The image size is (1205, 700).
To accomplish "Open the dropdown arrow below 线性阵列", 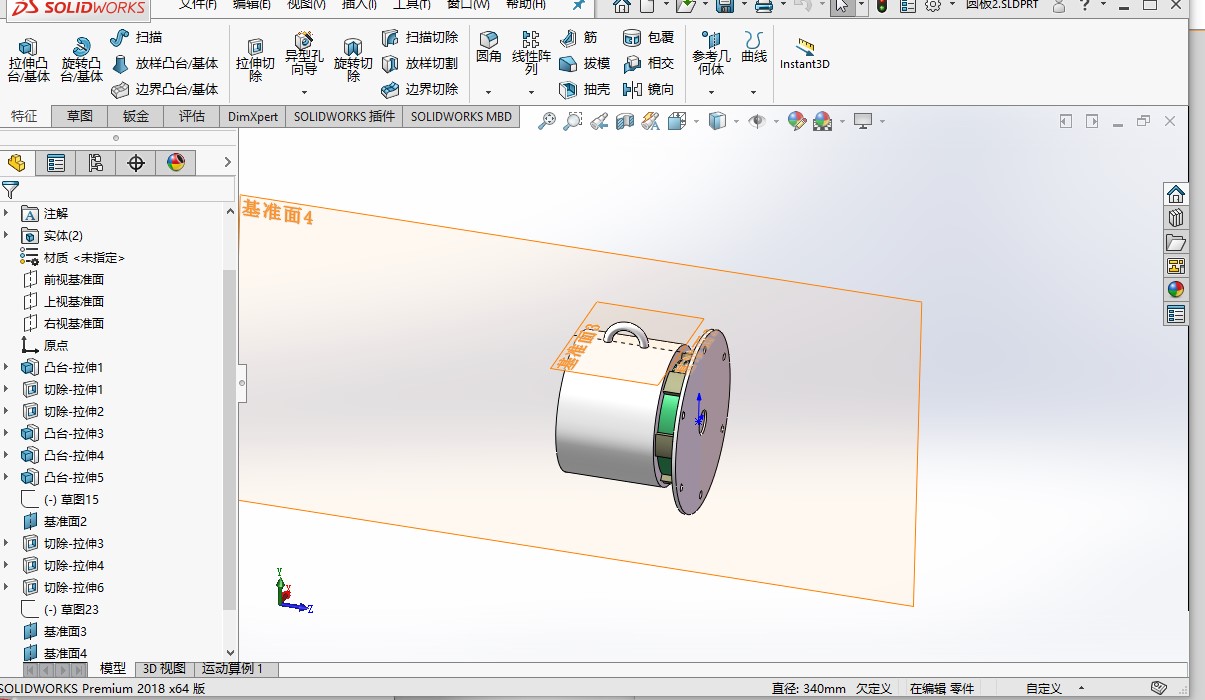I will coord(531,92).
